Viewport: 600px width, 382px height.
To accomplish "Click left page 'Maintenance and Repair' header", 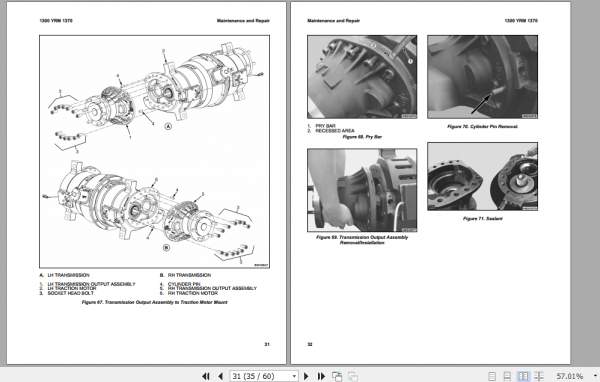I will pos(243,21).
